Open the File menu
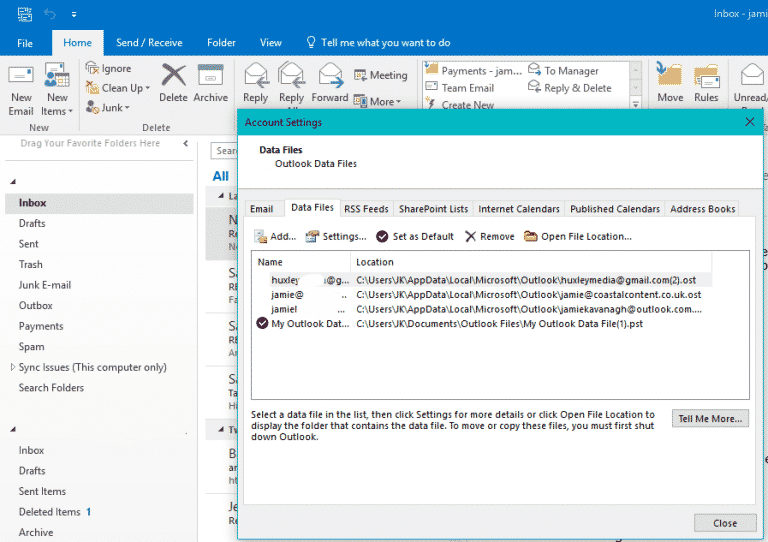 [25, 43]
